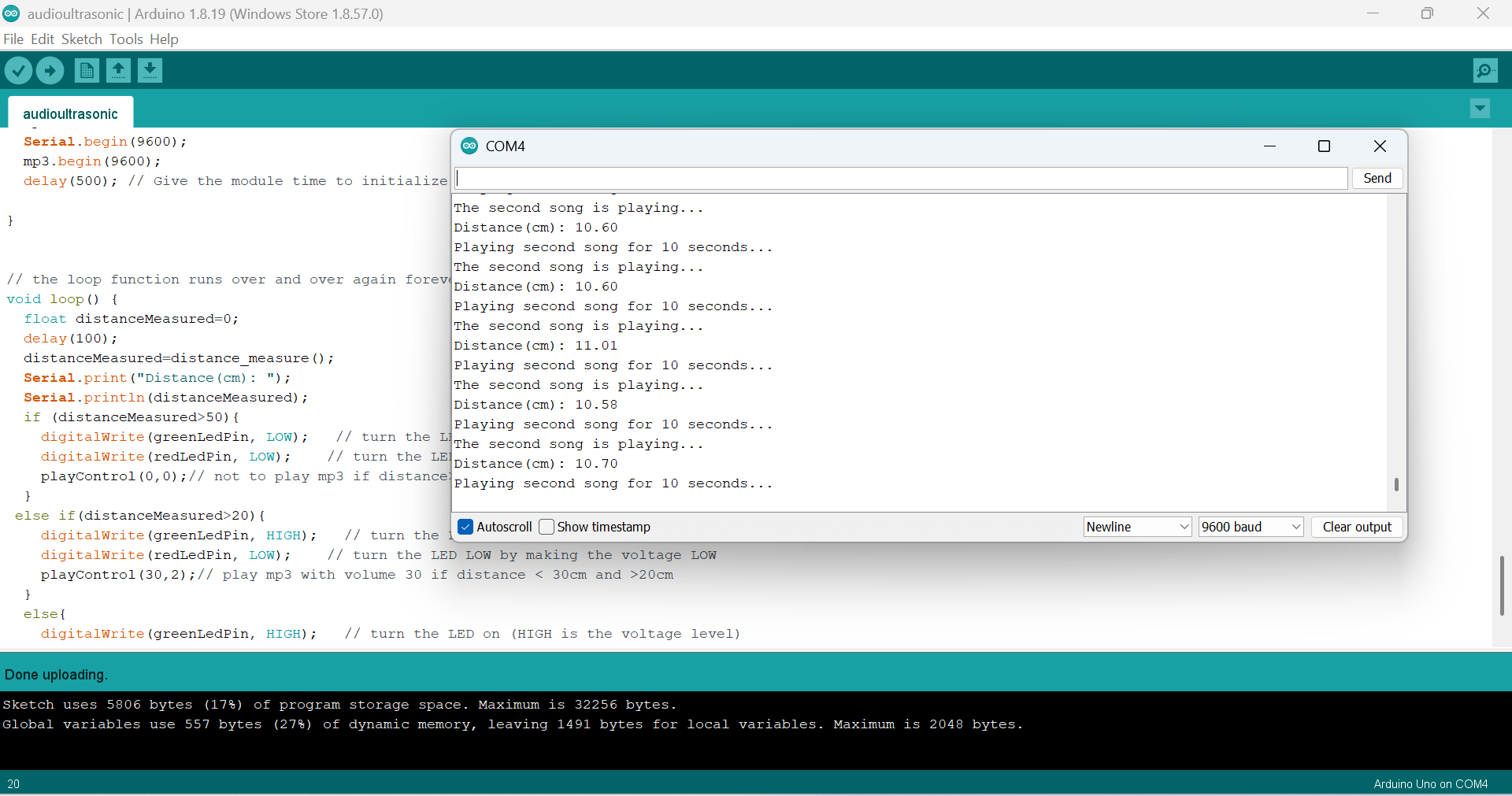The width and height of the screenshot is (1512, 796).
Task: Open the Help menu
Action: click(164, 39)
